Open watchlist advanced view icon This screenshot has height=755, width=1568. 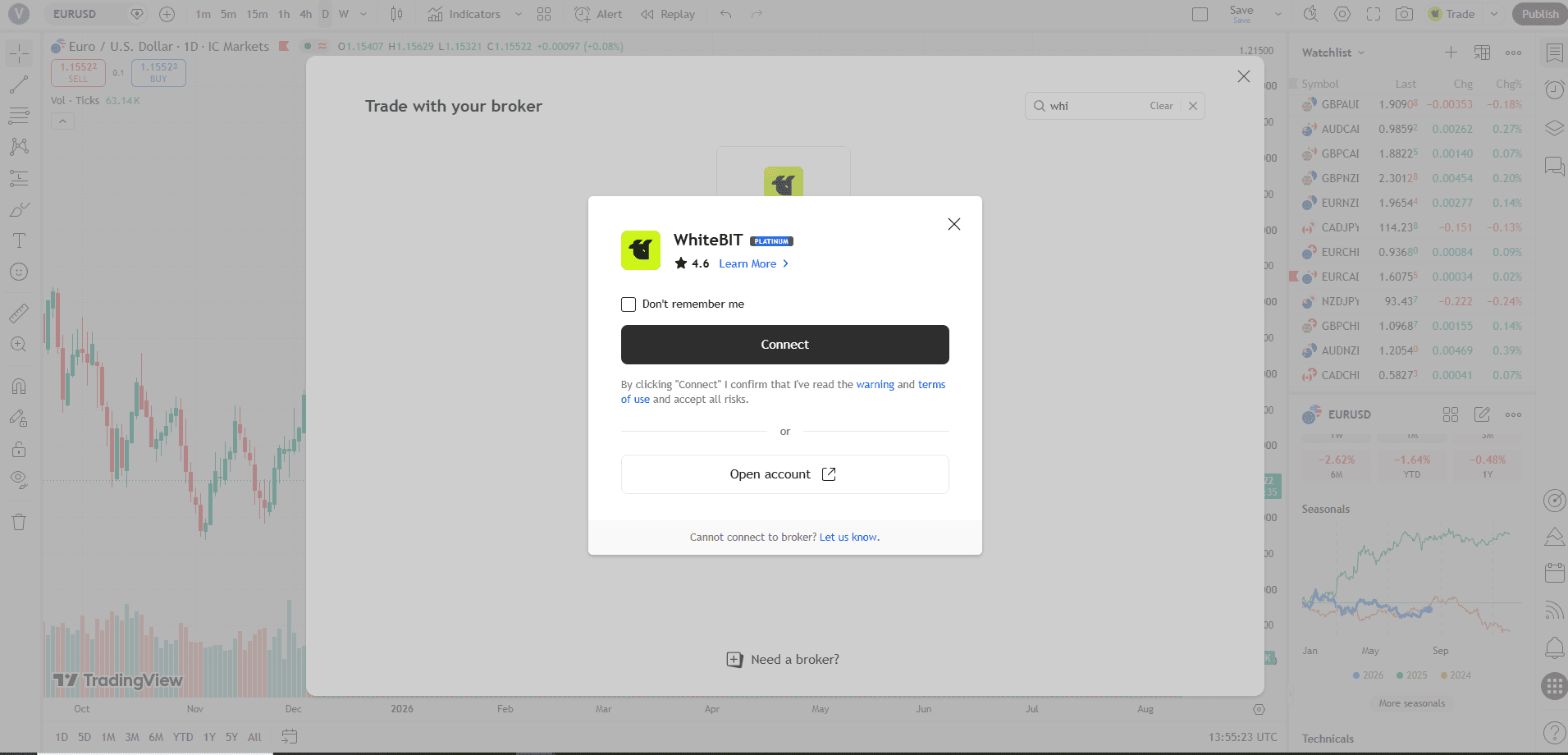point(1482,53)
